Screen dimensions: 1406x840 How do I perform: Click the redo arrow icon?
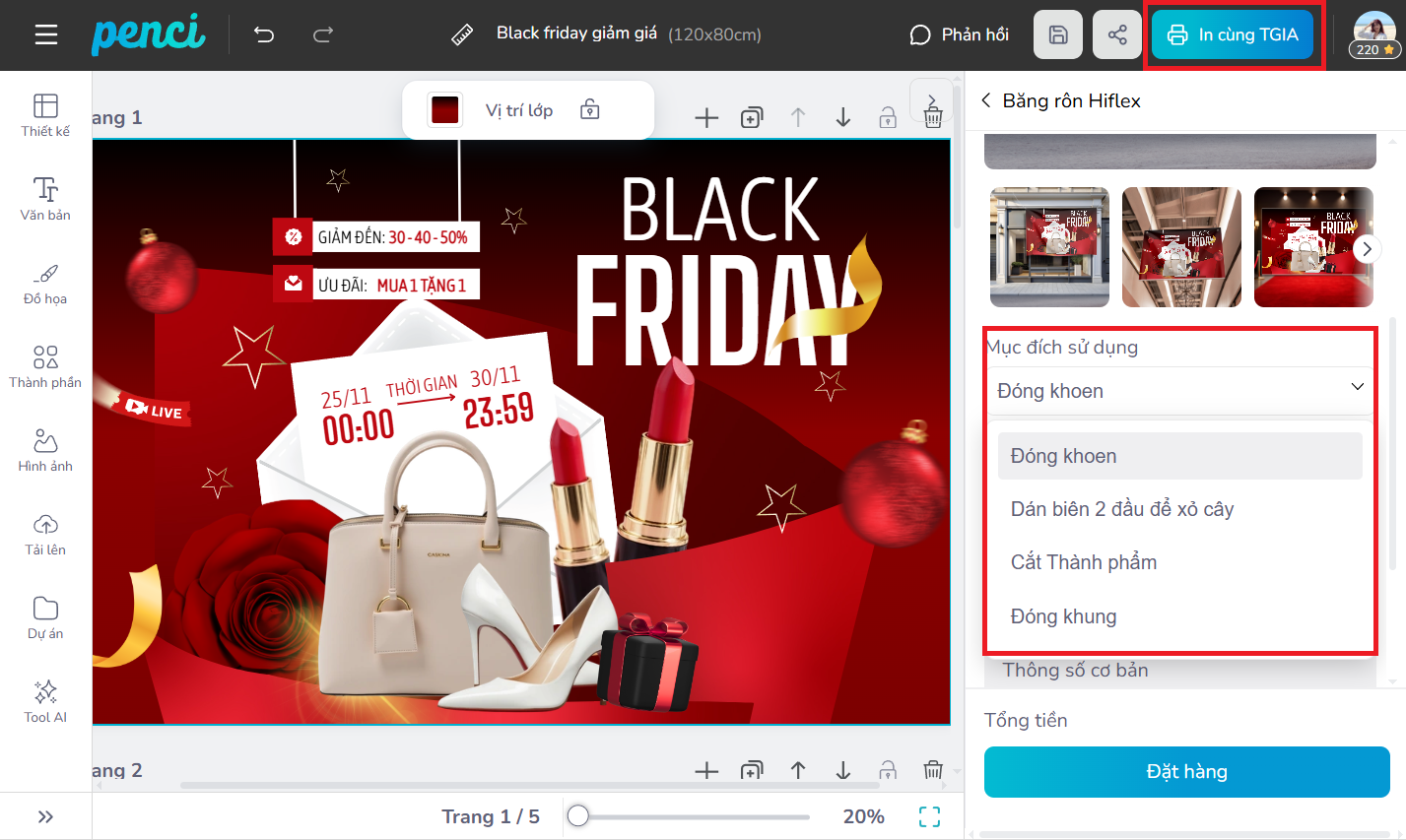point(323,35)
